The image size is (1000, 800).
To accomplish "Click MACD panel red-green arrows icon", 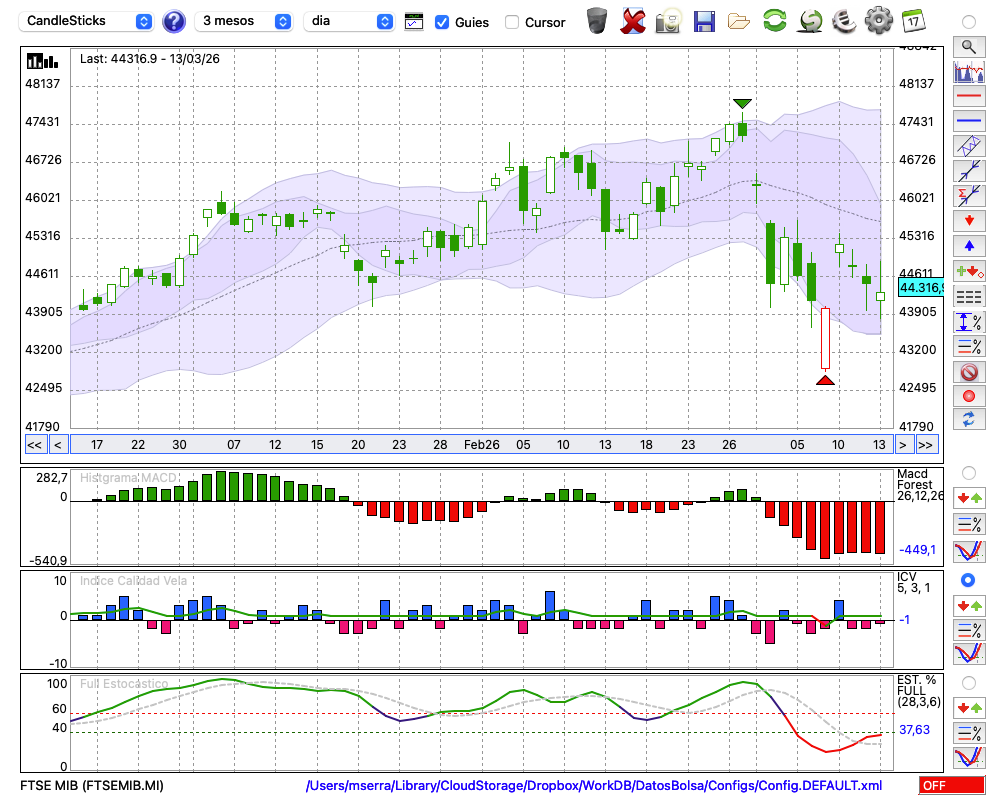I will tap(969, 498).
